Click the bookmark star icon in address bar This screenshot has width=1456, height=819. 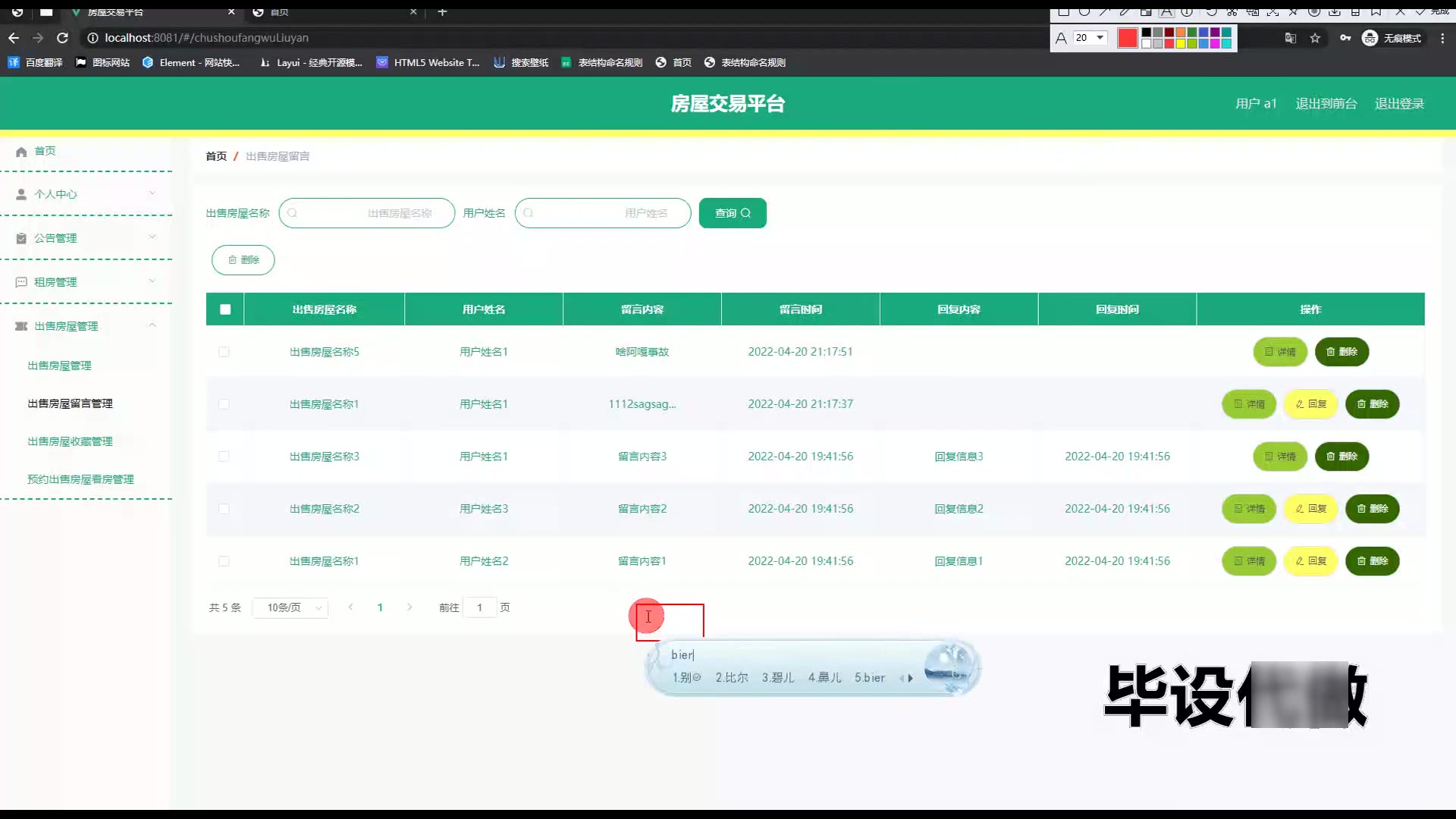(1315, 38)
